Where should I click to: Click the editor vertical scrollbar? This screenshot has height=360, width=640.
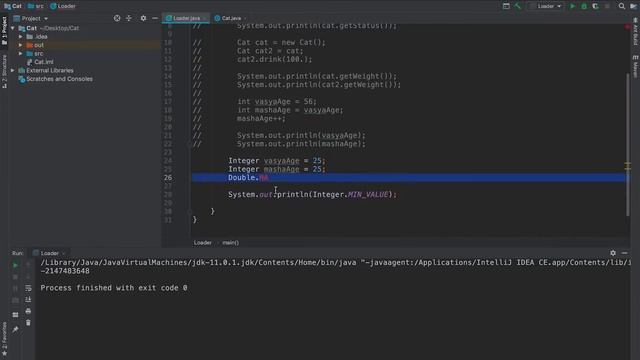[628, 145]
